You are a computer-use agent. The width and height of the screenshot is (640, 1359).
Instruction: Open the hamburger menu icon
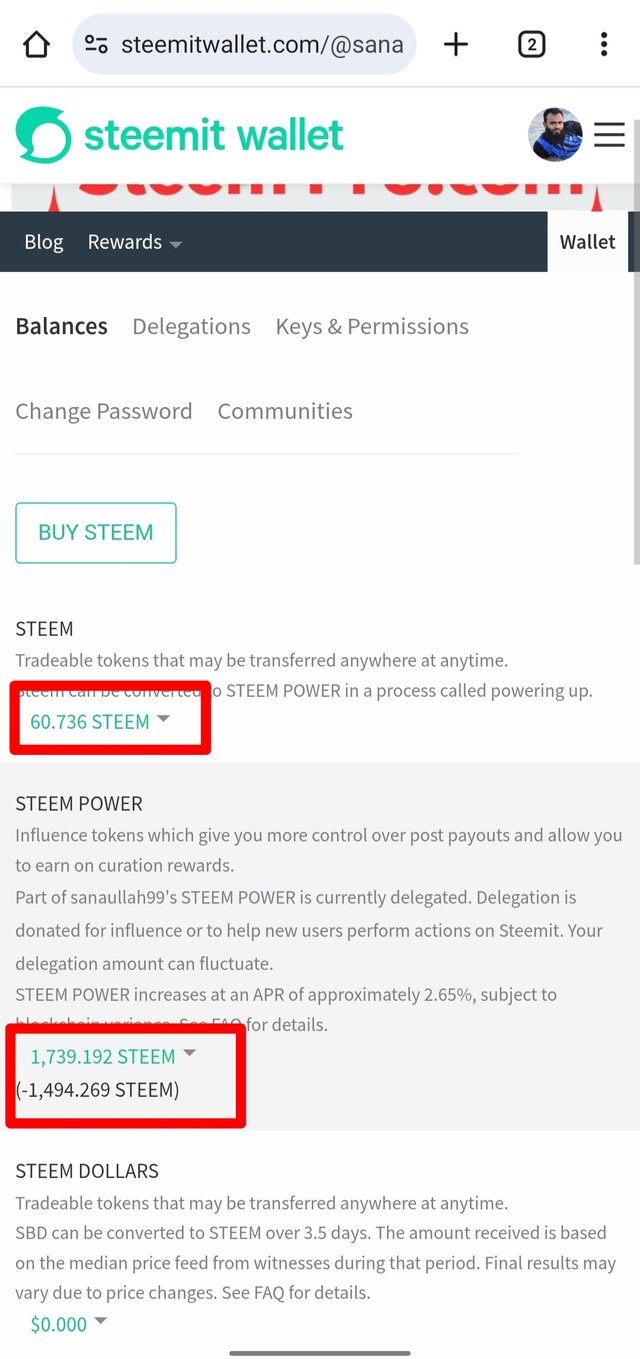point(609,135)
